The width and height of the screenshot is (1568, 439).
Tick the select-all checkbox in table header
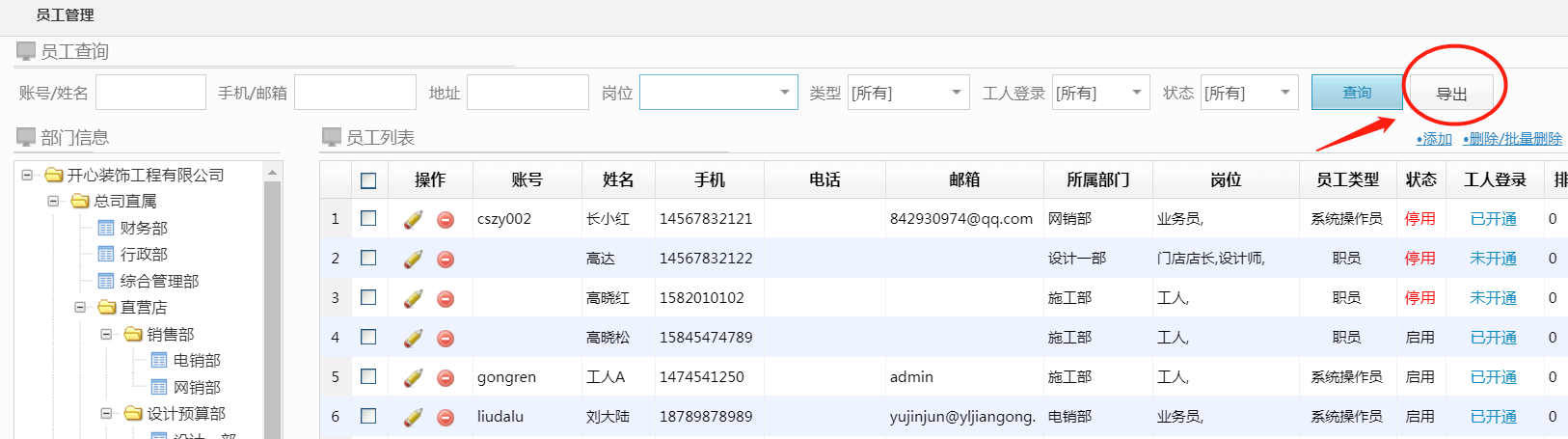coord(368,180)
